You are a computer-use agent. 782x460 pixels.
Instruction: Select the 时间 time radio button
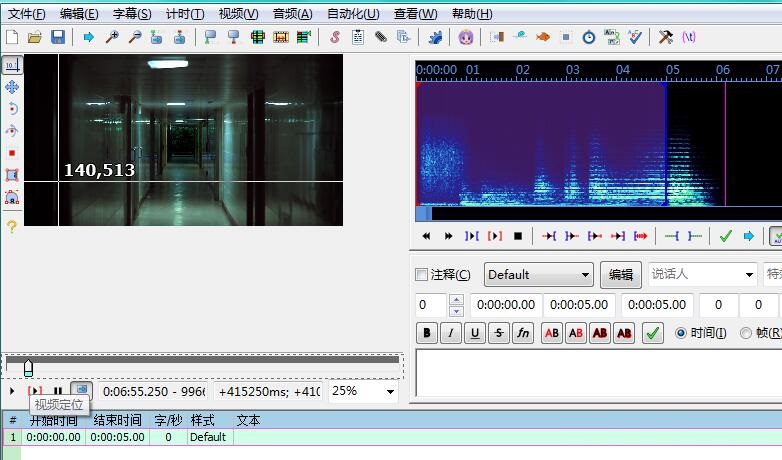coord(682,333)
